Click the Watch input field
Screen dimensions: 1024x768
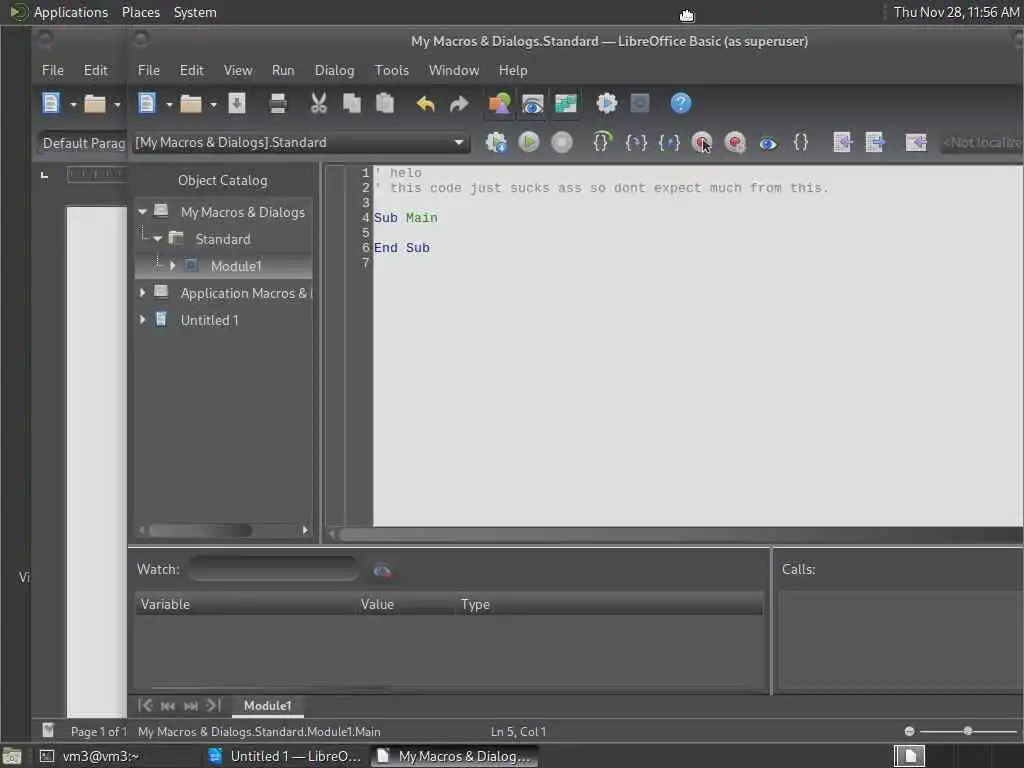pos(274,569)
